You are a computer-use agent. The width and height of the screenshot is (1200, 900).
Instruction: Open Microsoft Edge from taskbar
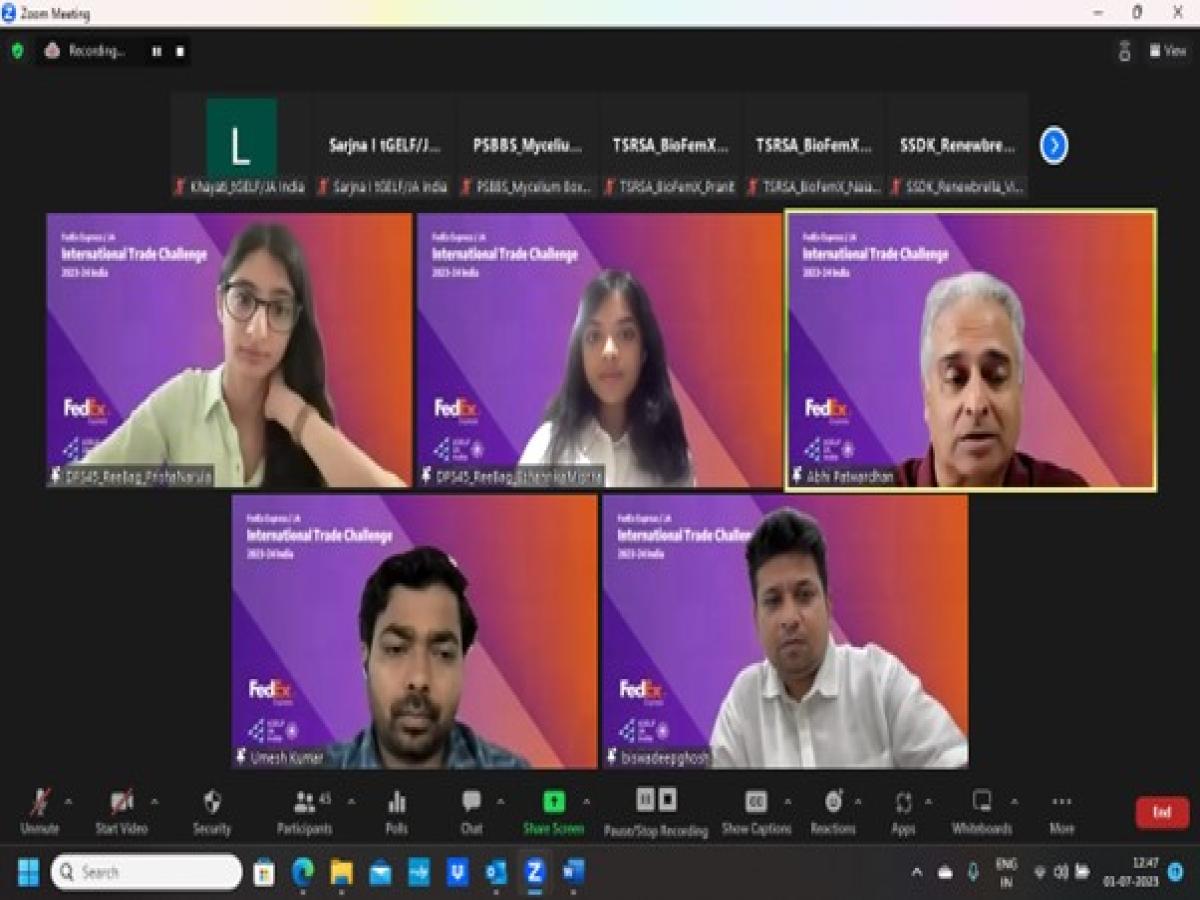[x=303, y=872]
